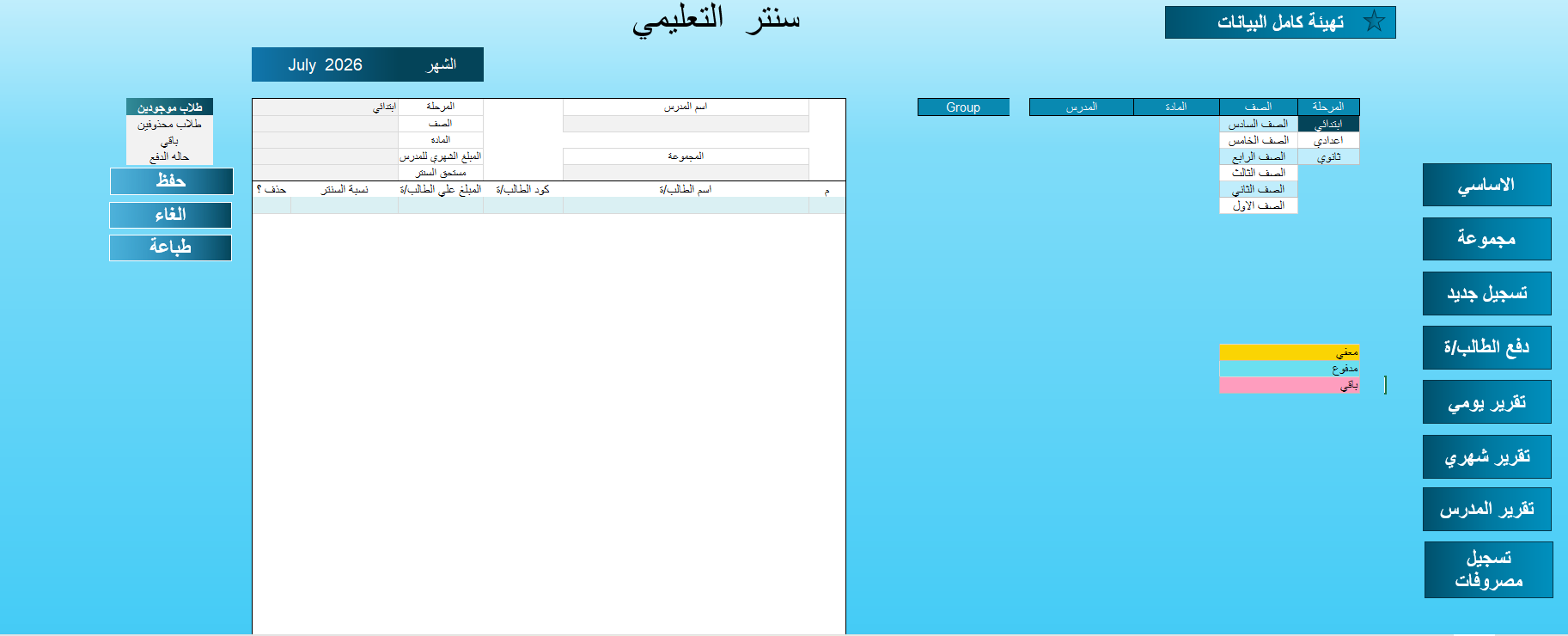Screen dimensions: 1568x636
Task: Select الصف السادس in class list
Action: coord(1259,124)
